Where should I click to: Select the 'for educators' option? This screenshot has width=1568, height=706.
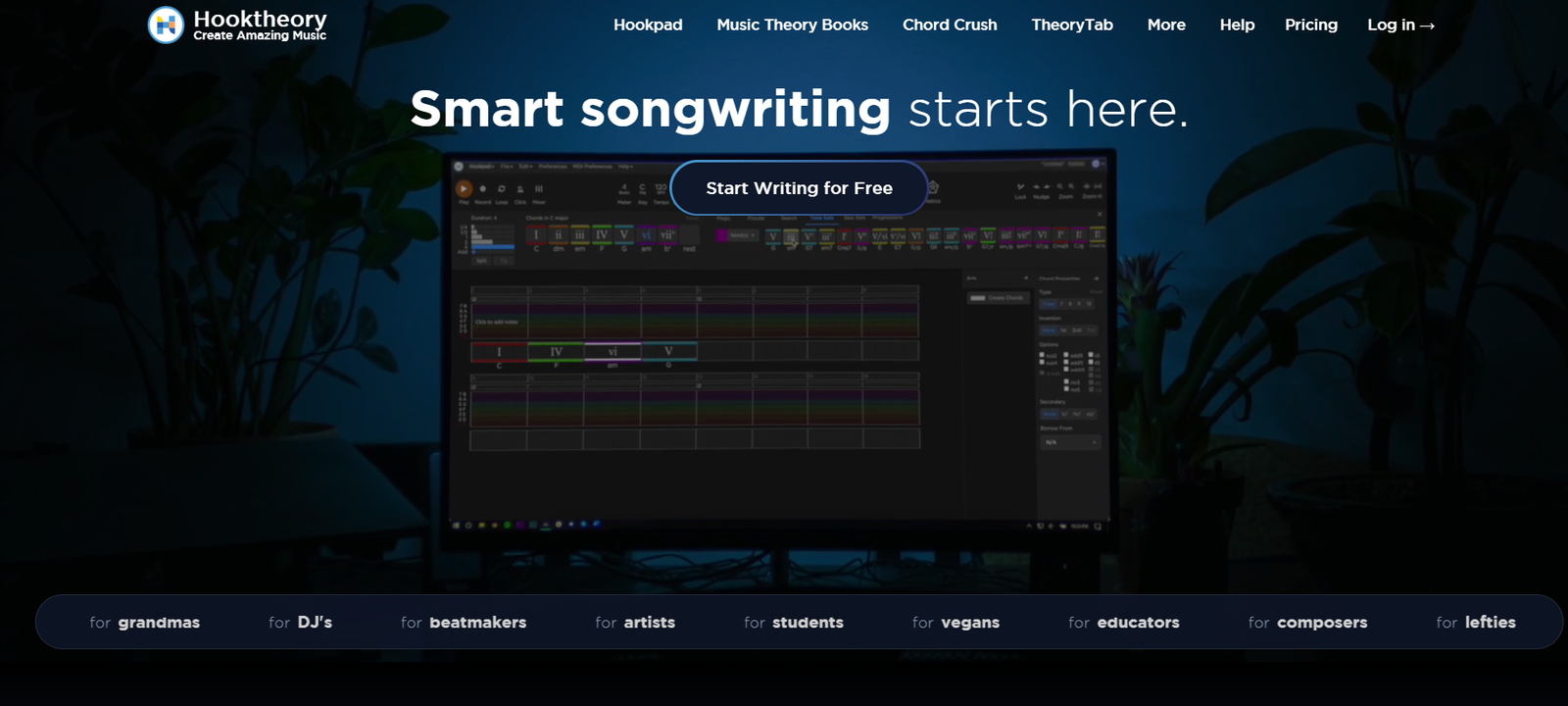pyautogui.click(x=1124, y=623)
